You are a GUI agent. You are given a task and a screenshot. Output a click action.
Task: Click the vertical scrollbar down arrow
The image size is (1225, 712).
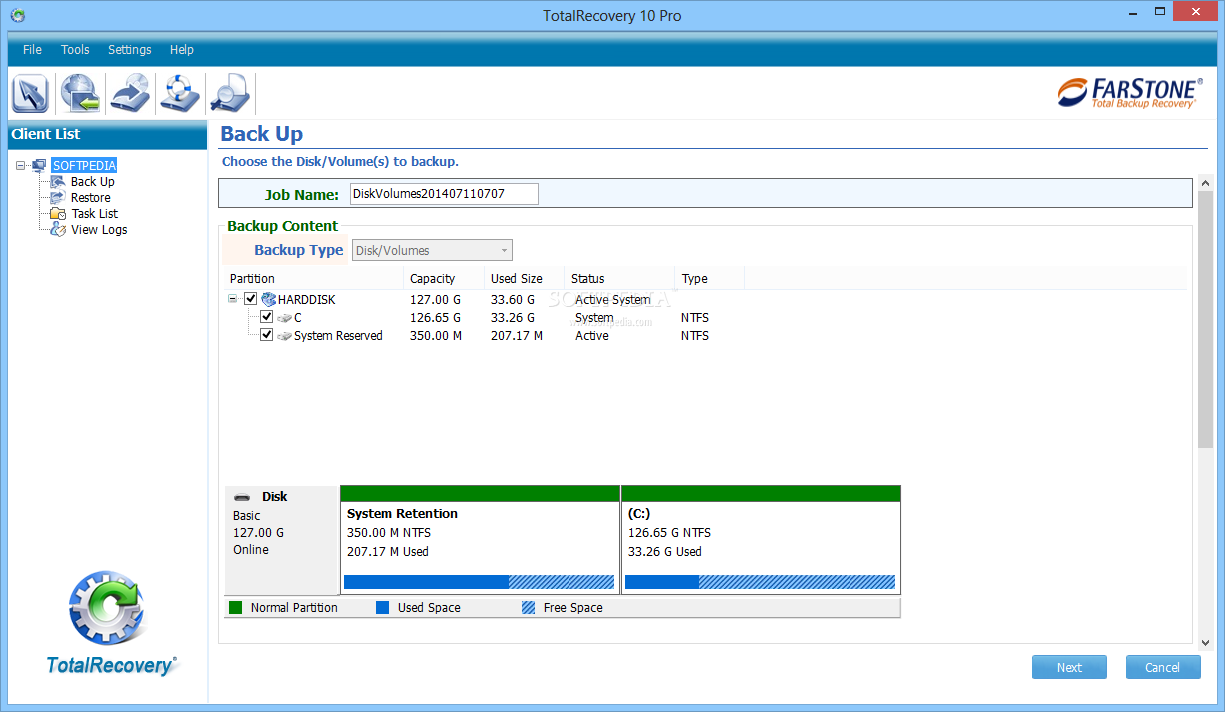[1205, 642]
